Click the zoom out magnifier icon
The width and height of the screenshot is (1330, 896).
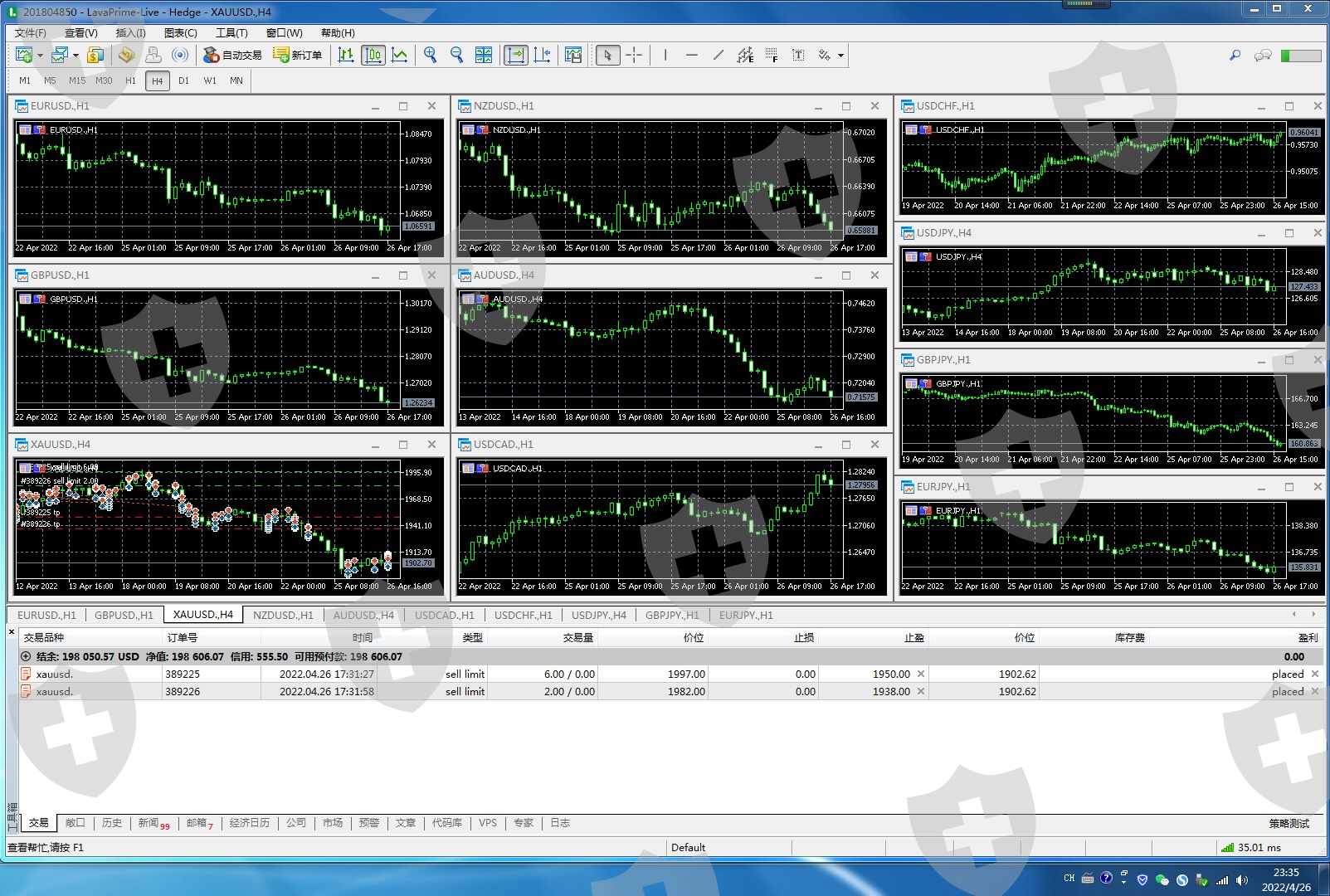point(456,55)
